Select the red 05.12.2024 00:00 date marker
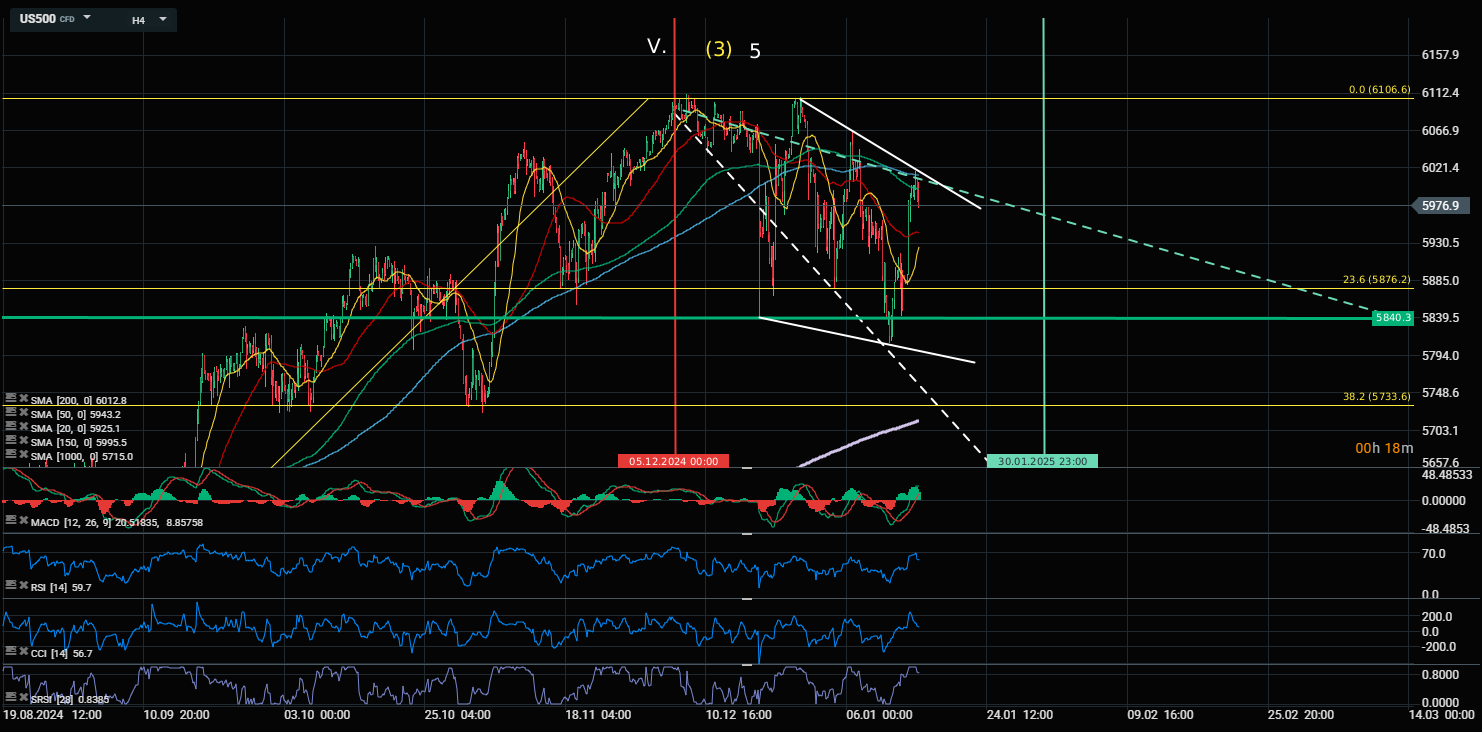 (673, 461)
